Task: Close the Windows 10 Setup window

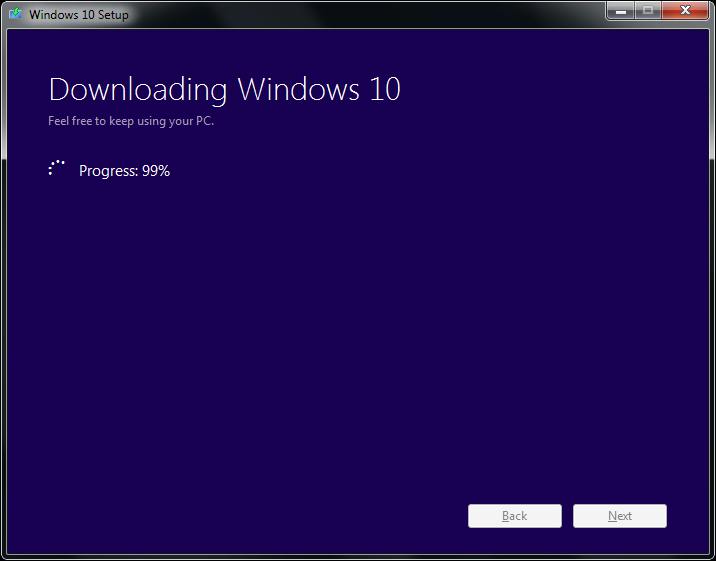Action: (685, 10)
